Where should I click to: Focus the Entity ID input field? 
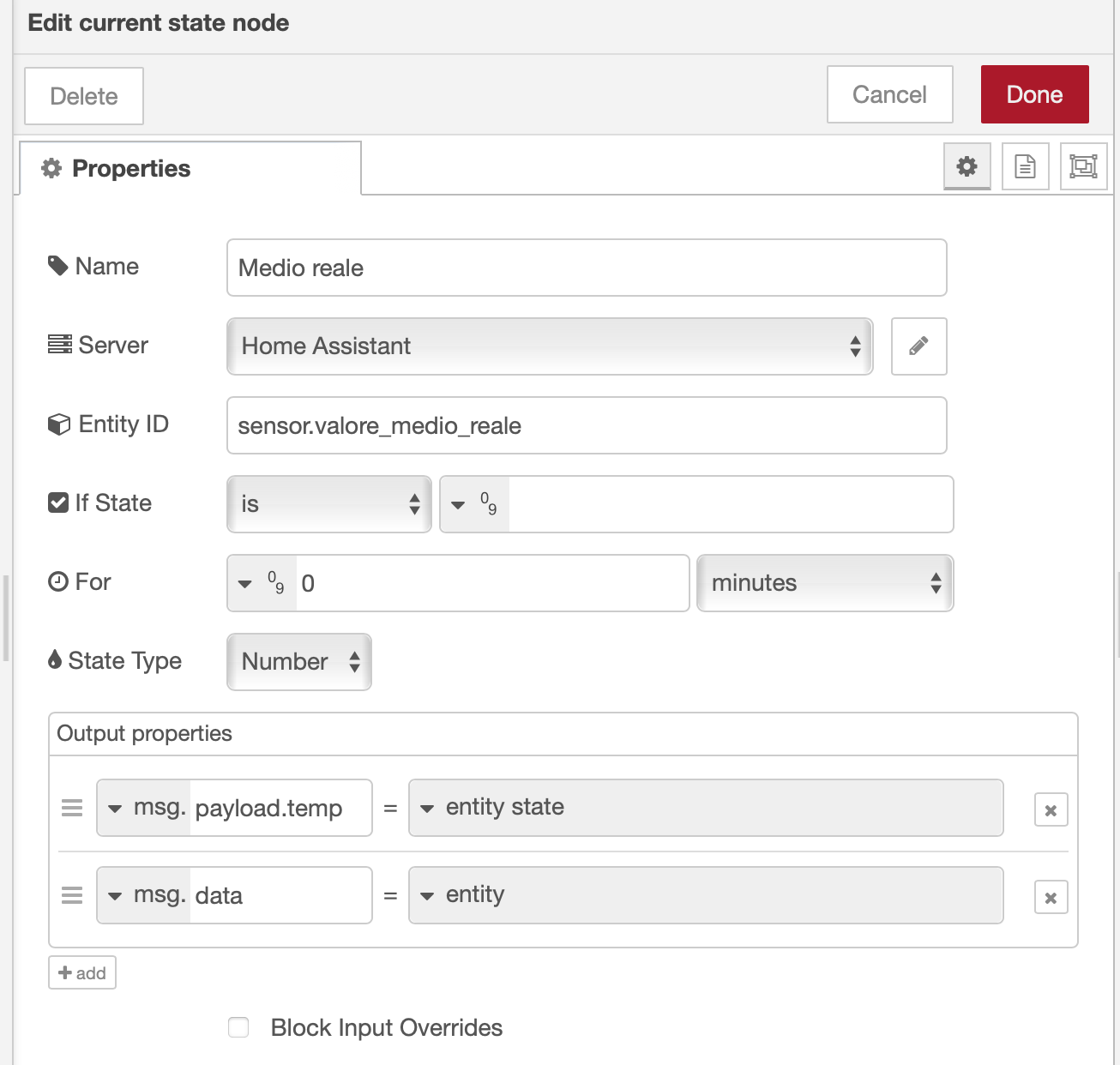[x=587, y=425]
